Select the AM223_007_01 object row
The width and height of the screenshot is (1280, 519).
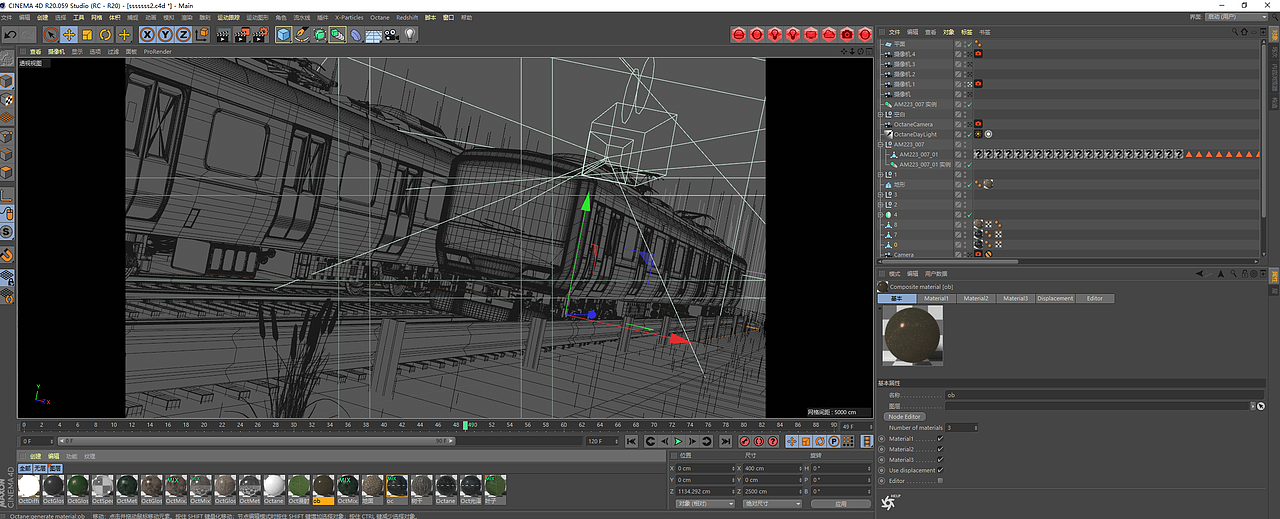tap(919, 154)
